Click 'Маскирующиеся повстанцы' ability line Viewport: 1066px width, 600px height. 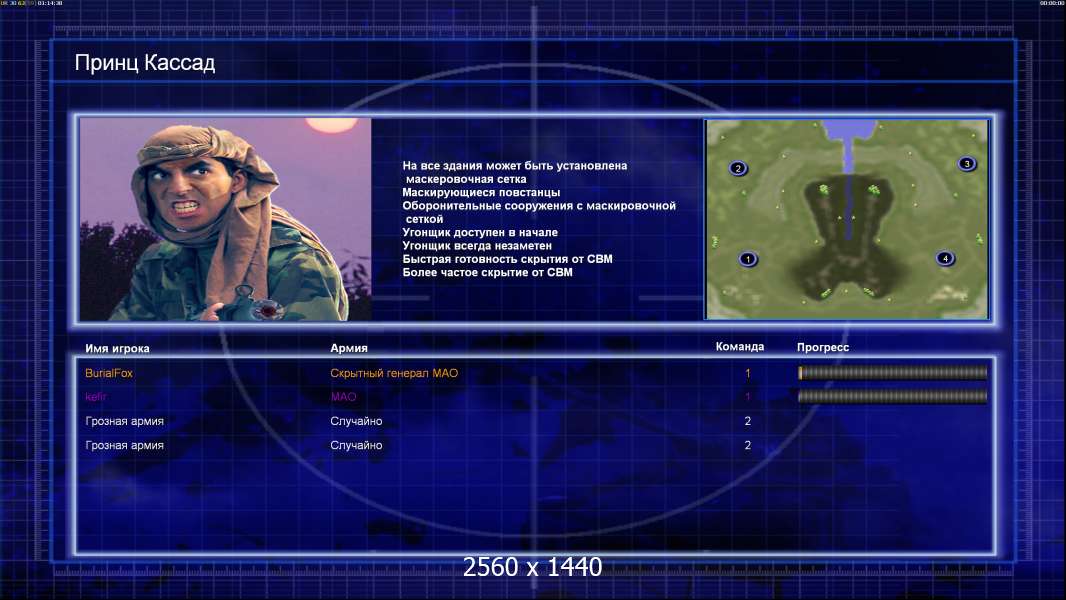(481, 192)
